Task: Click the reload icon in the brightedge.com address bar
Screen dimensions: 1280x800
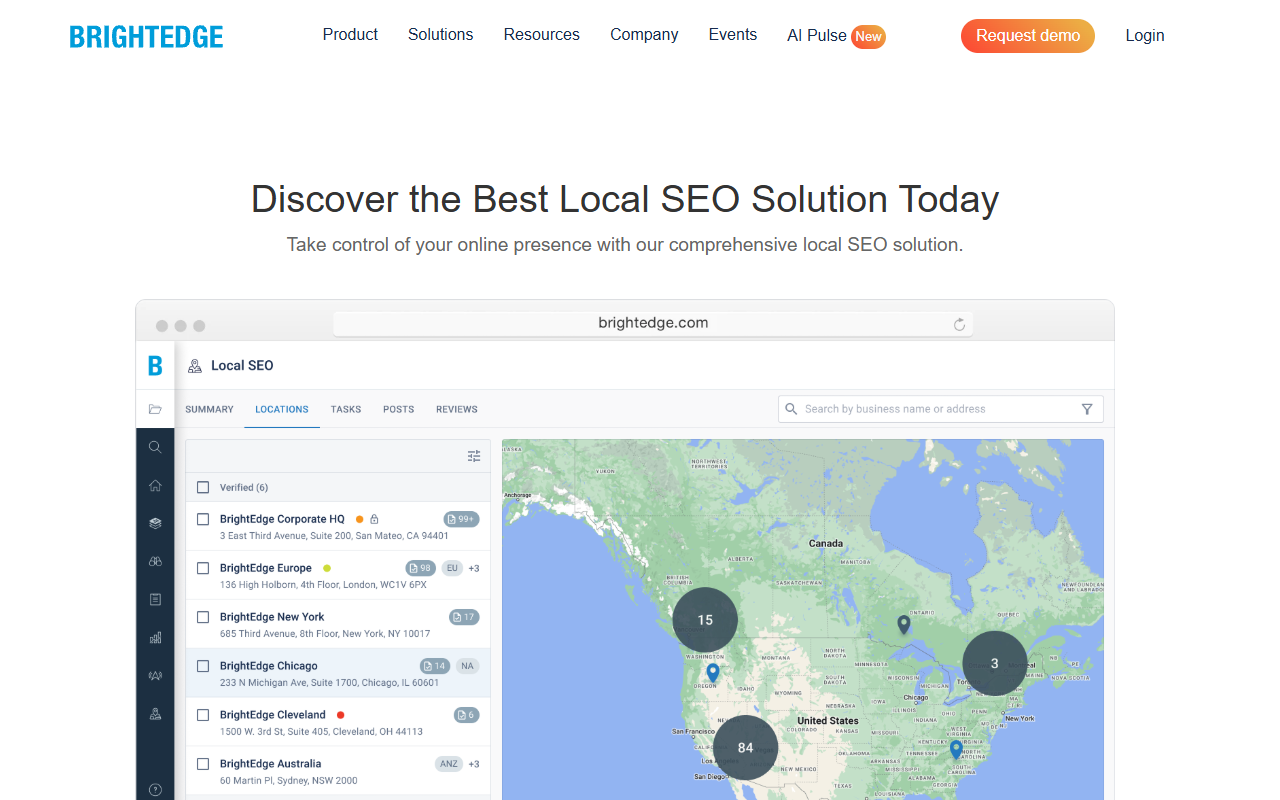Action: point(959,324)
